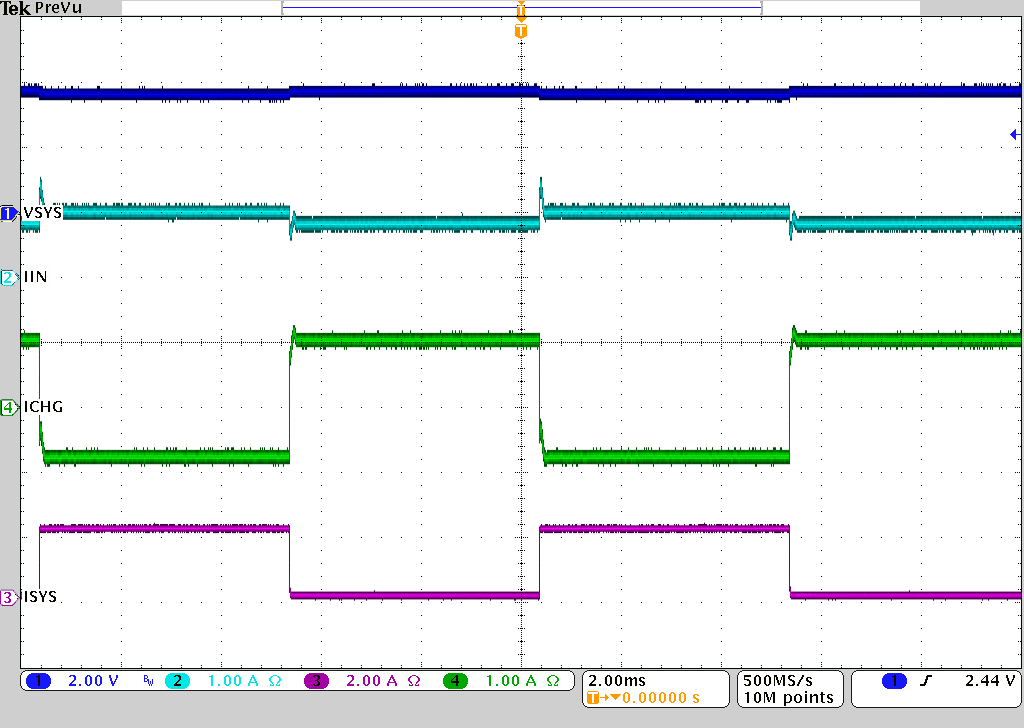Click the blue trigger level arrow on right

(x=1015, y=133)
